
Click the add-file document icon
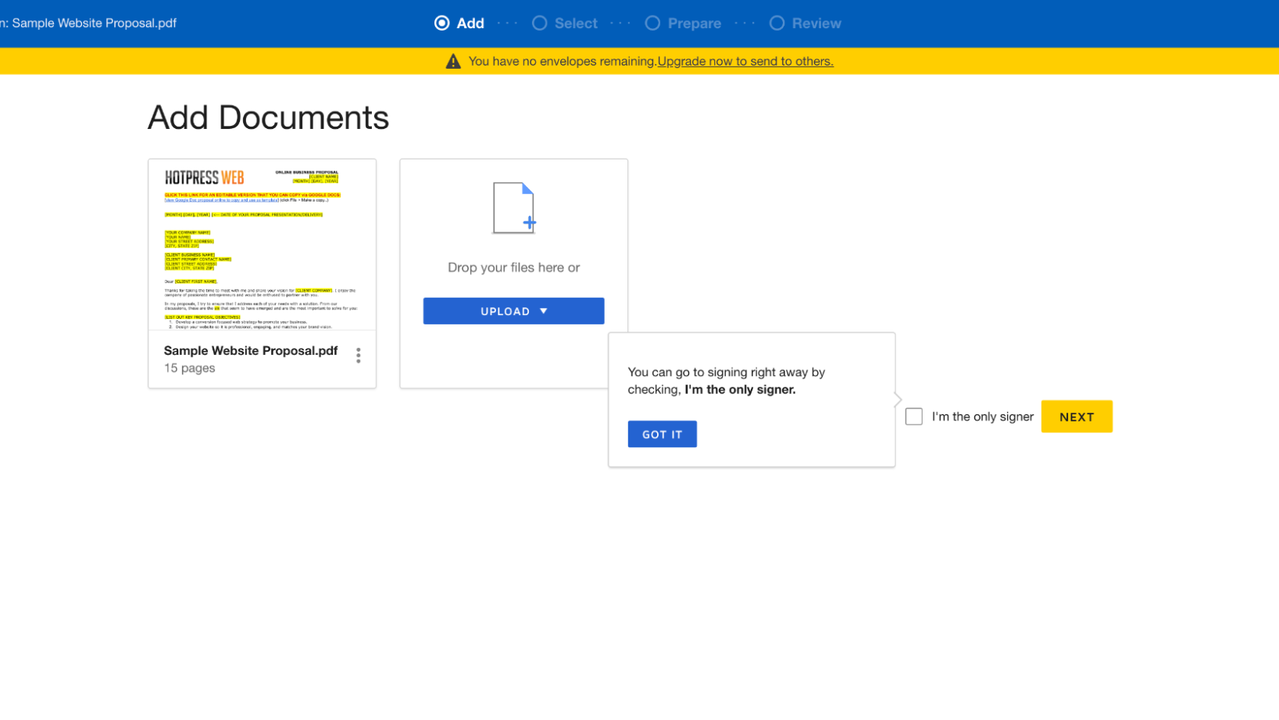514,208
